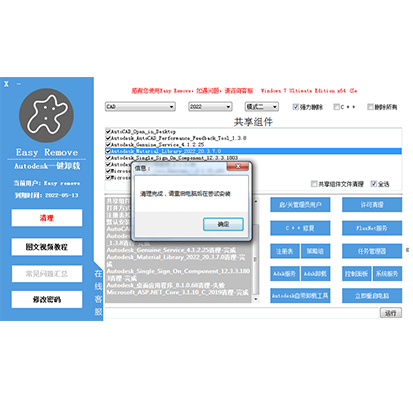Open 注册表 registry button
Screen dimensions: 413x398
285,251
